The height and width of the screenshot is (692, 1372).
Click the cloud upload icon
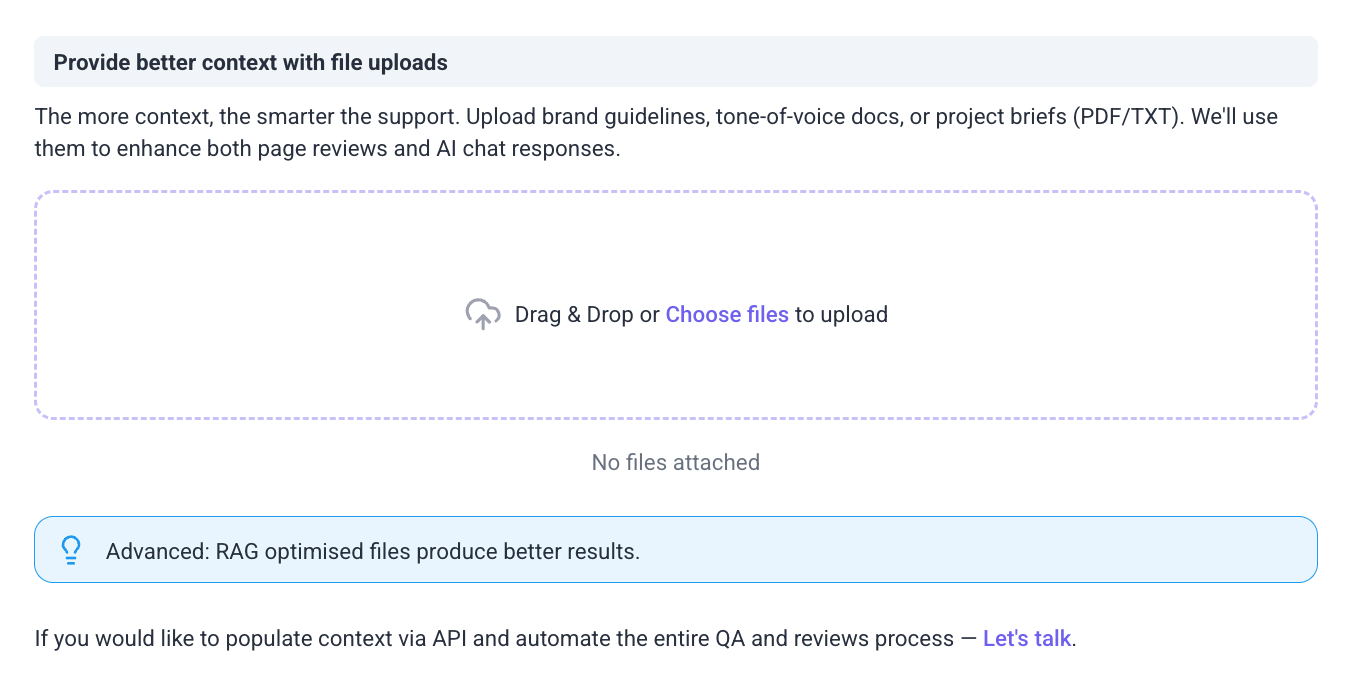pos(483,314)
